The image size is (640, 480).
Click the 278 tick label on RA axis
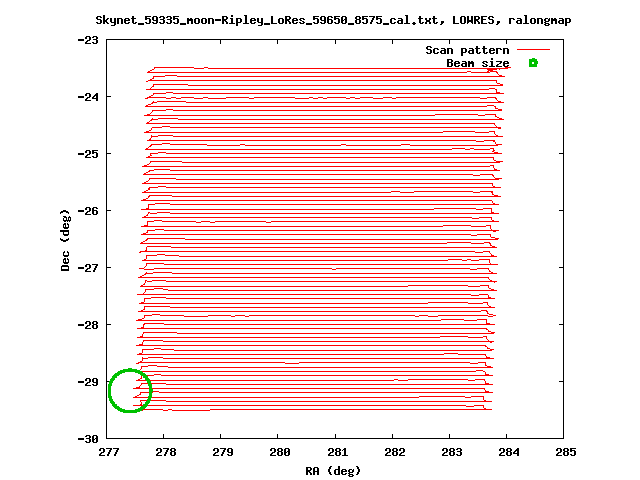[x=166, y=452]
